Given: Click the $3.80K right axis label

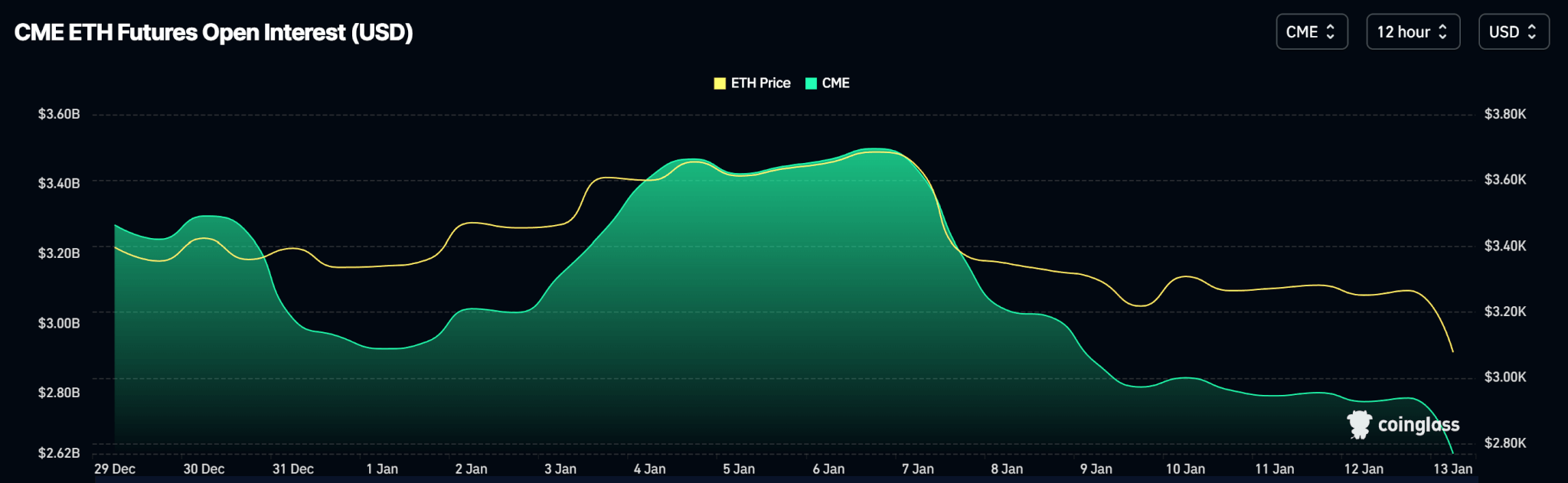Looking at the screenshot, I should tap(1504, 114).
